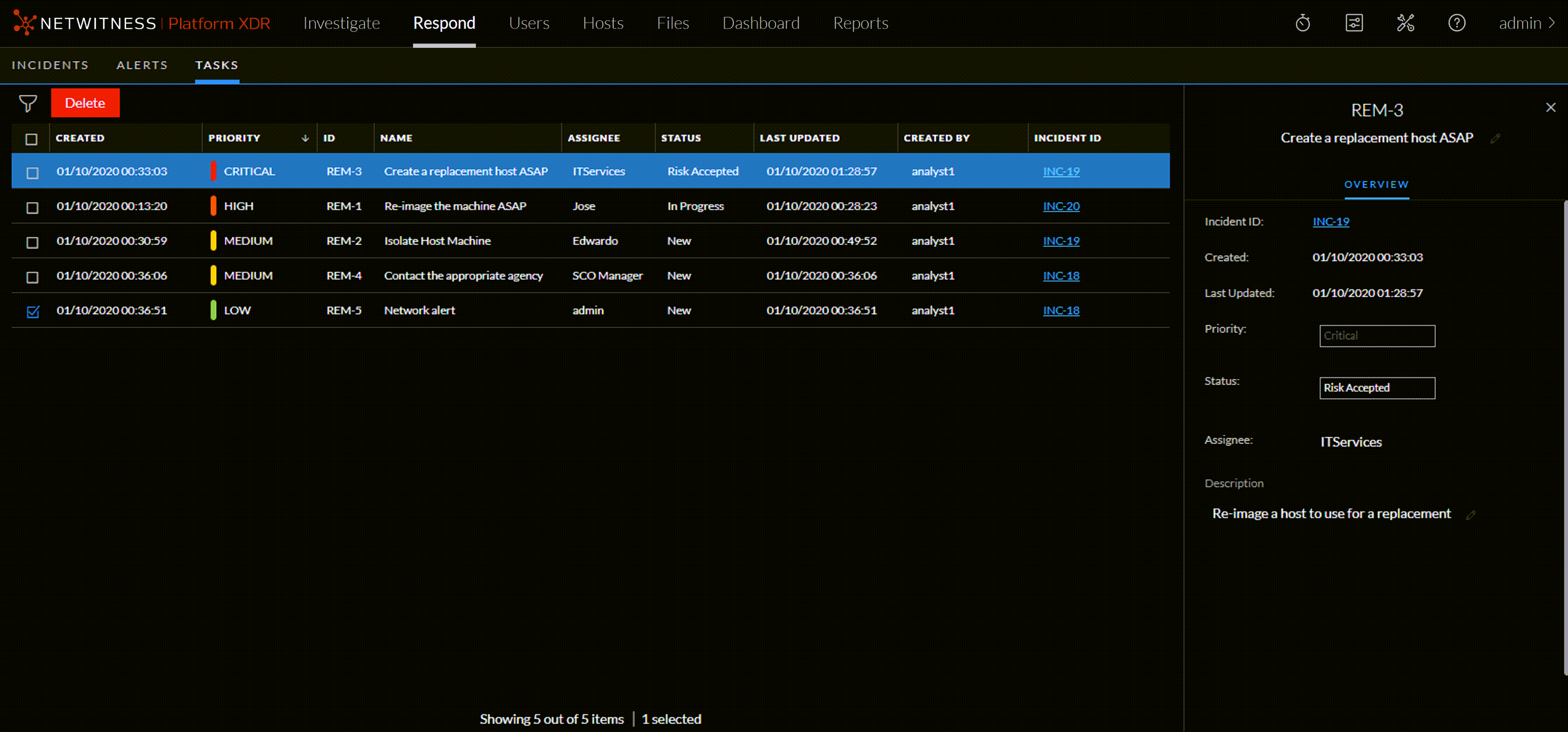Open the configure sliders icon
The width and height of the screenshot is (1568, 732).
tap(1354, 23)
